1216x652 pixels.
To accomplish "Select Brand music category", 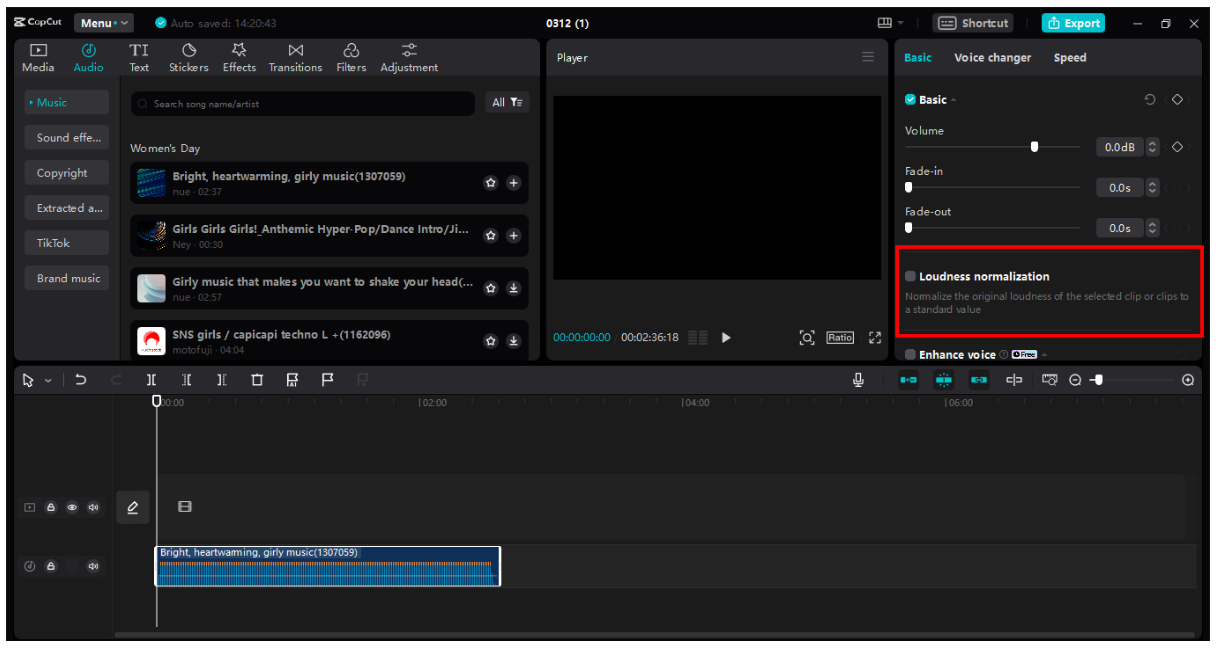I will 67,278.
